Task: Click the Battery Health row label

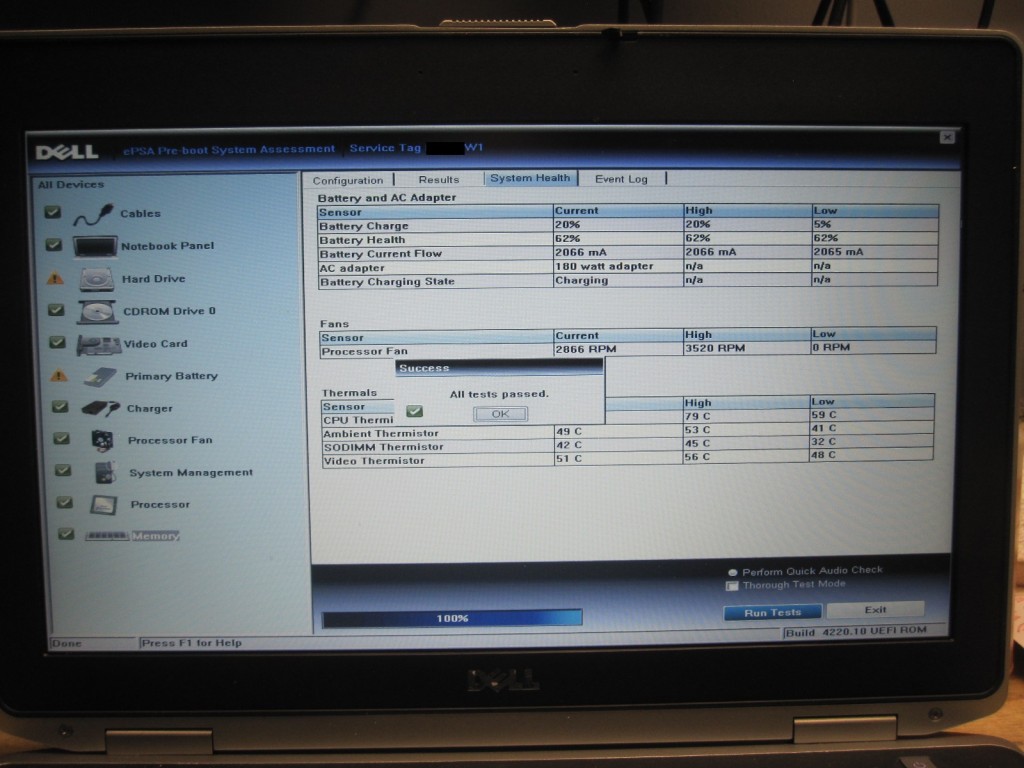Action: coord(362,240)
